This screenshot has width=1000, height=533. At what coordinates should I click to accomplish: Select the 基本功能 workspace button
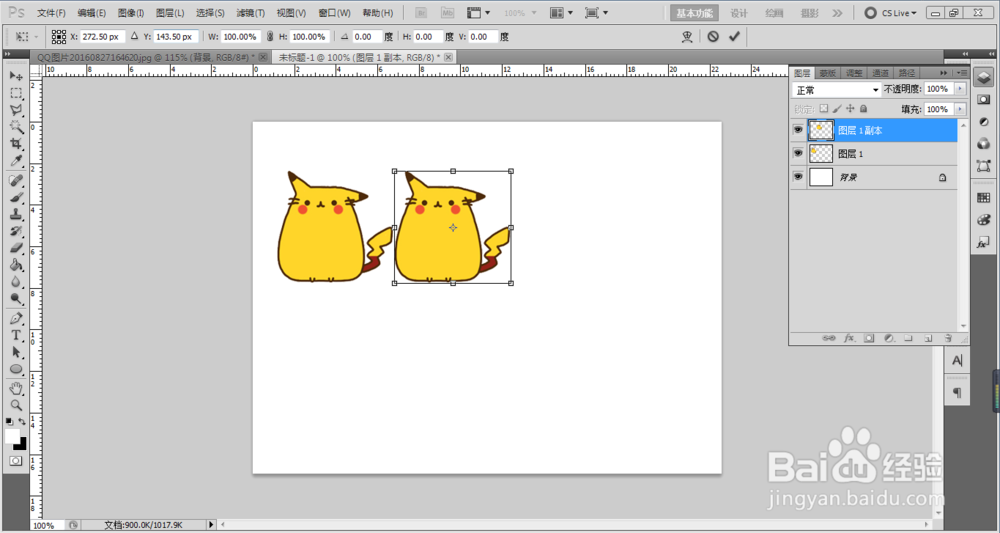tap(694, 13)
